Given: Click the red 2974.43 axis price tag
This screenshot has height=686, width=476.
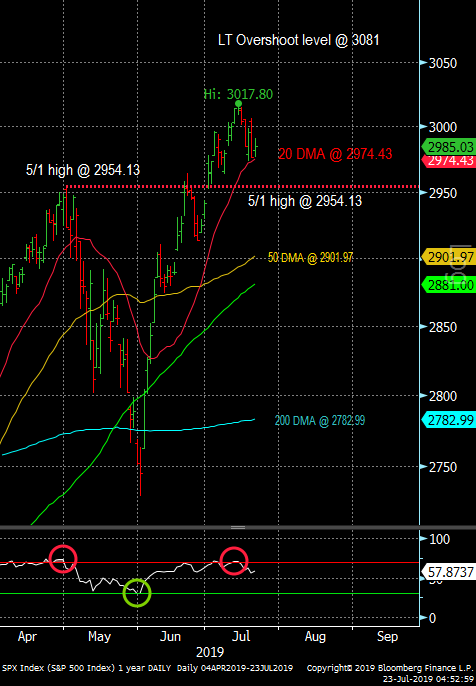Looking at the screenshot, I should [448, 160].
